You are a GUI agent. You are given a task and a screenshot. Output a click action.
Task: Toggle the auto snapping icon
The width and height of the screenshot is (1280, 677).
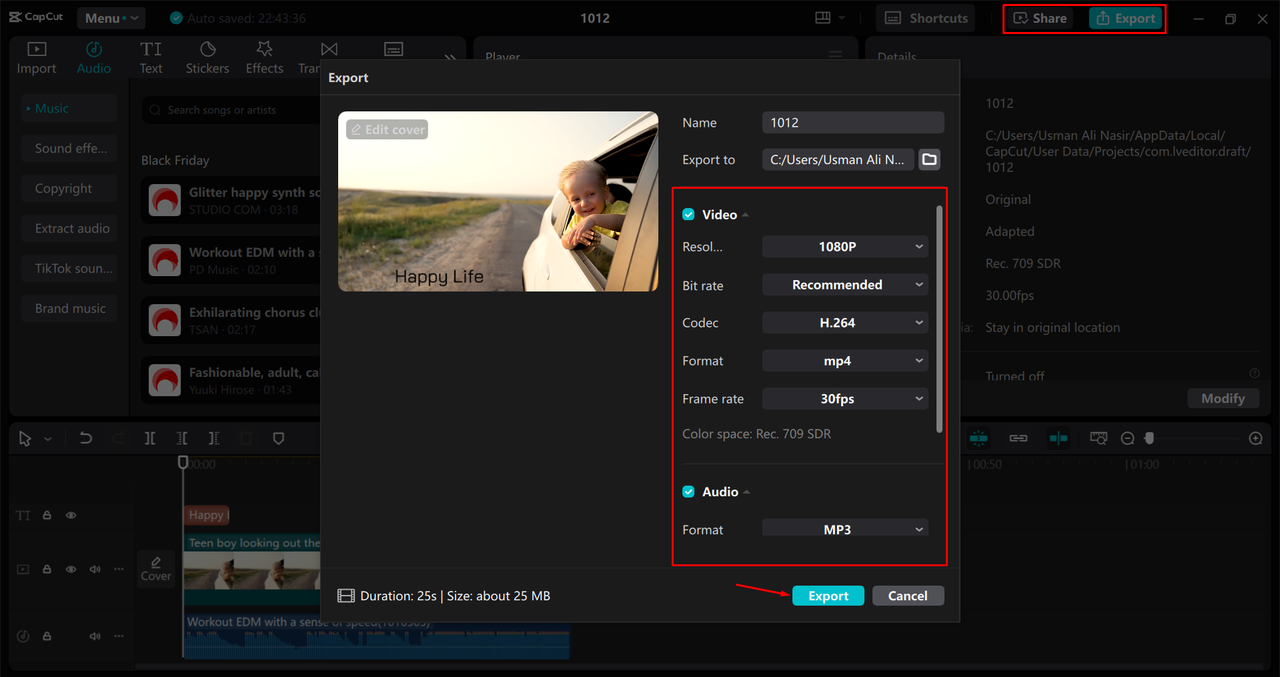pos(1058,438)
